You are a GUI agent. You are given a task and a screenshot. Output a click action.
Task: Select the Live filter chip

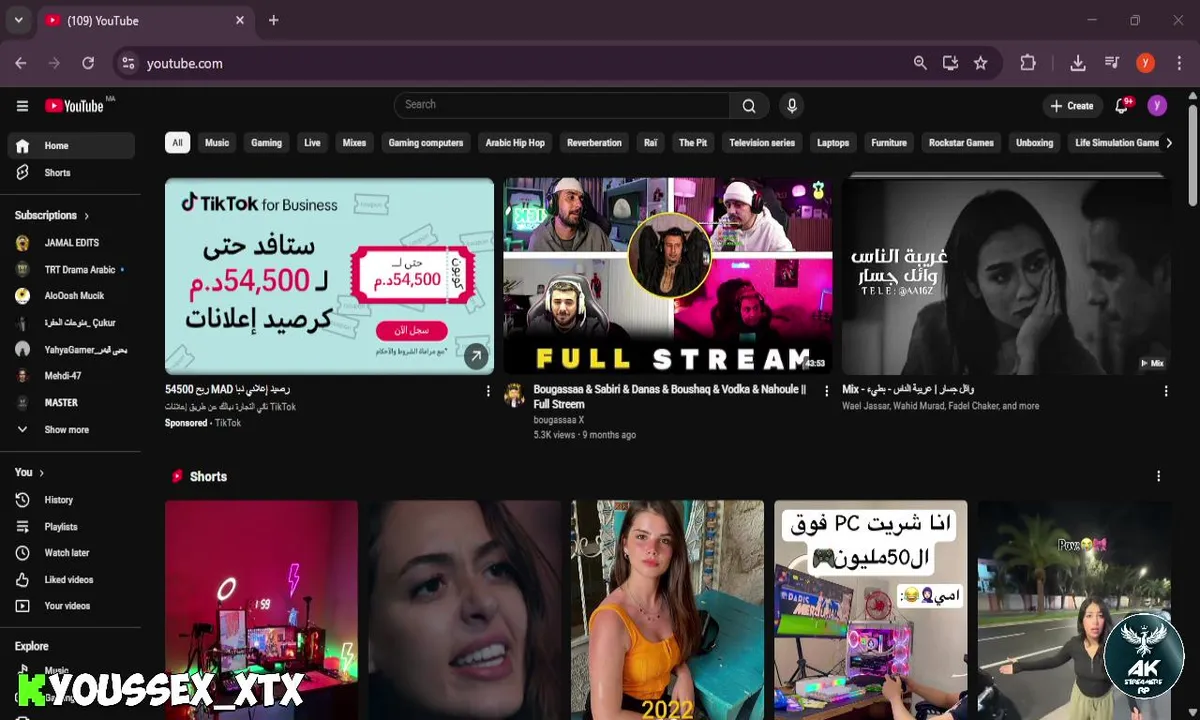tap(312, 143)
